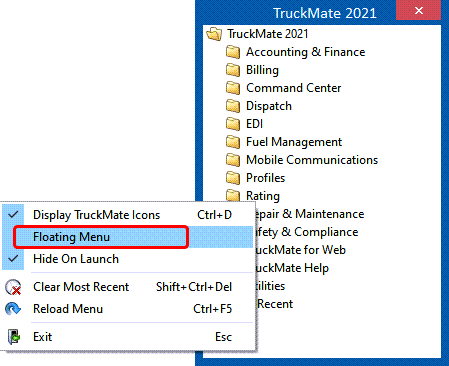Open the Safety & Compliance tree item

[x=307, y=232]
